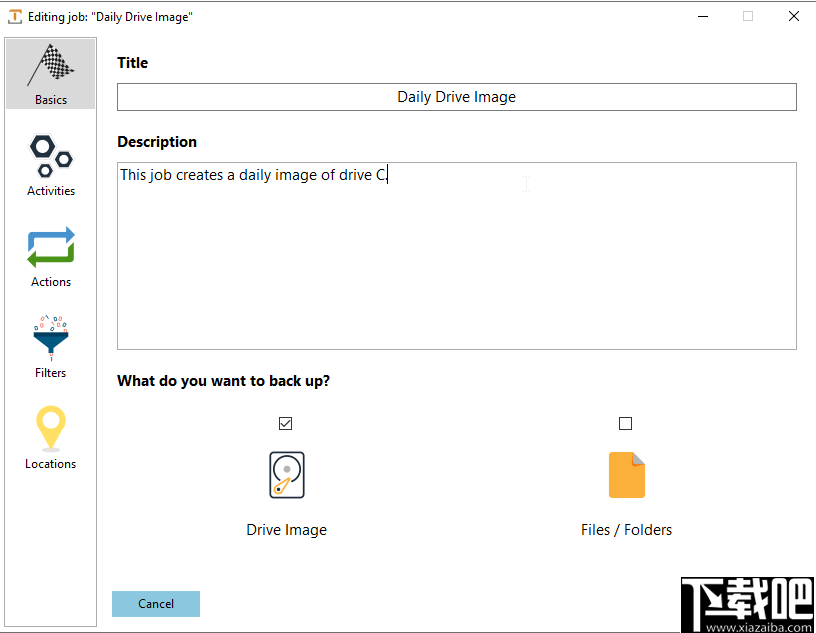
Task: Select the Files / Folders document icon
Action: [626, 475]
